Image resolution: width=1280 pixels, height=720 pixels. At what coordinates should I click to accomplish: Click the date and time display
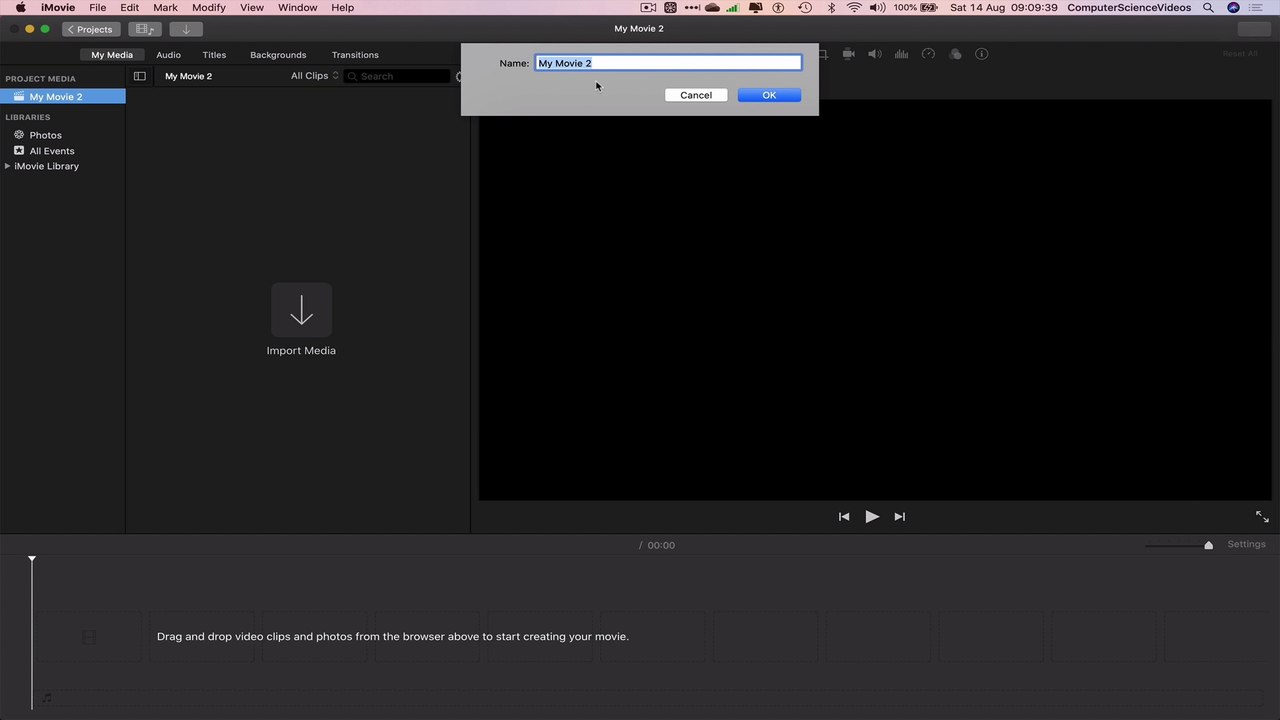[x=1004, y=8]
